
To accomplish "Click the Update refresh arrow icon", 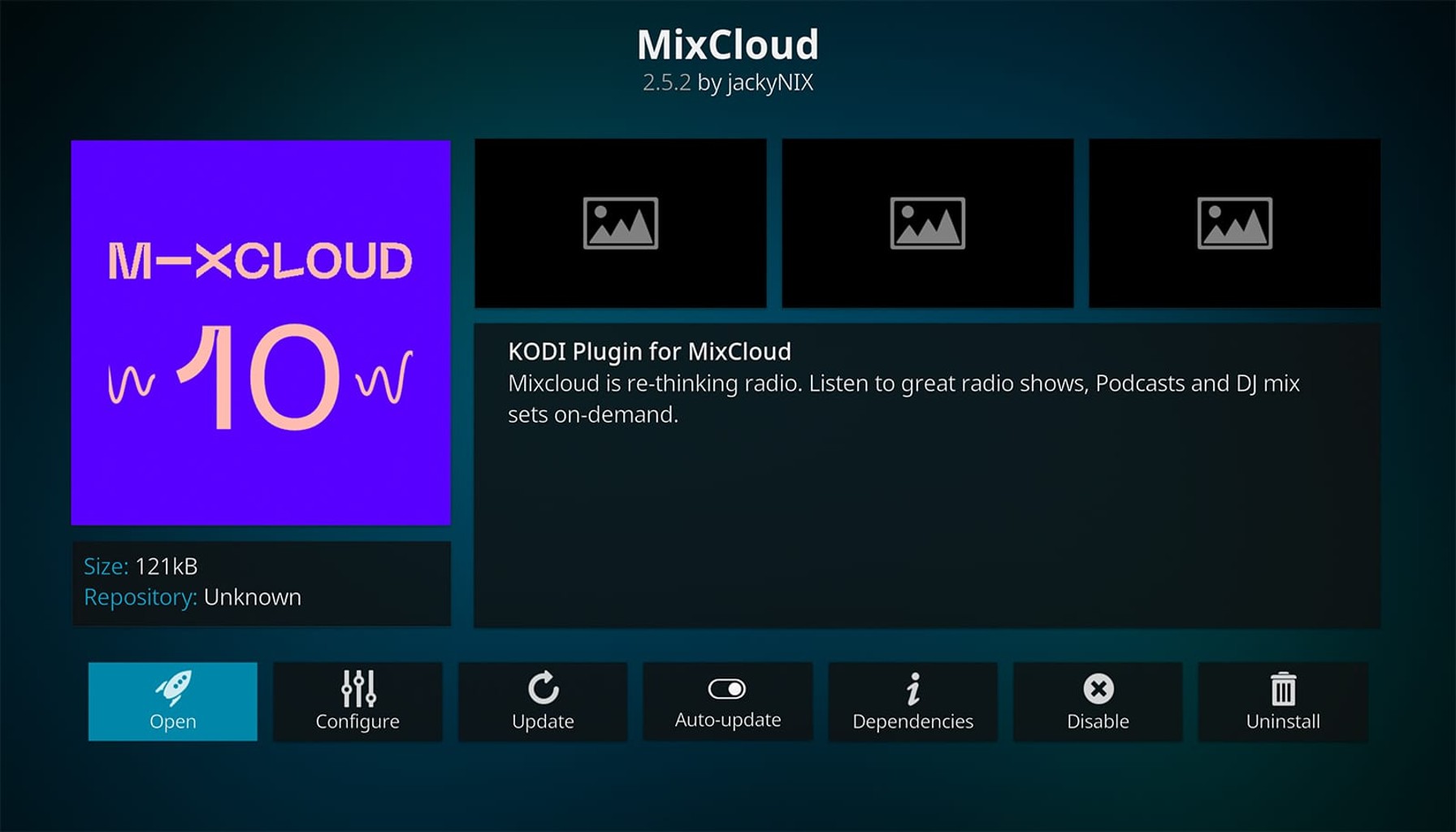I will (x=543, y=688).
